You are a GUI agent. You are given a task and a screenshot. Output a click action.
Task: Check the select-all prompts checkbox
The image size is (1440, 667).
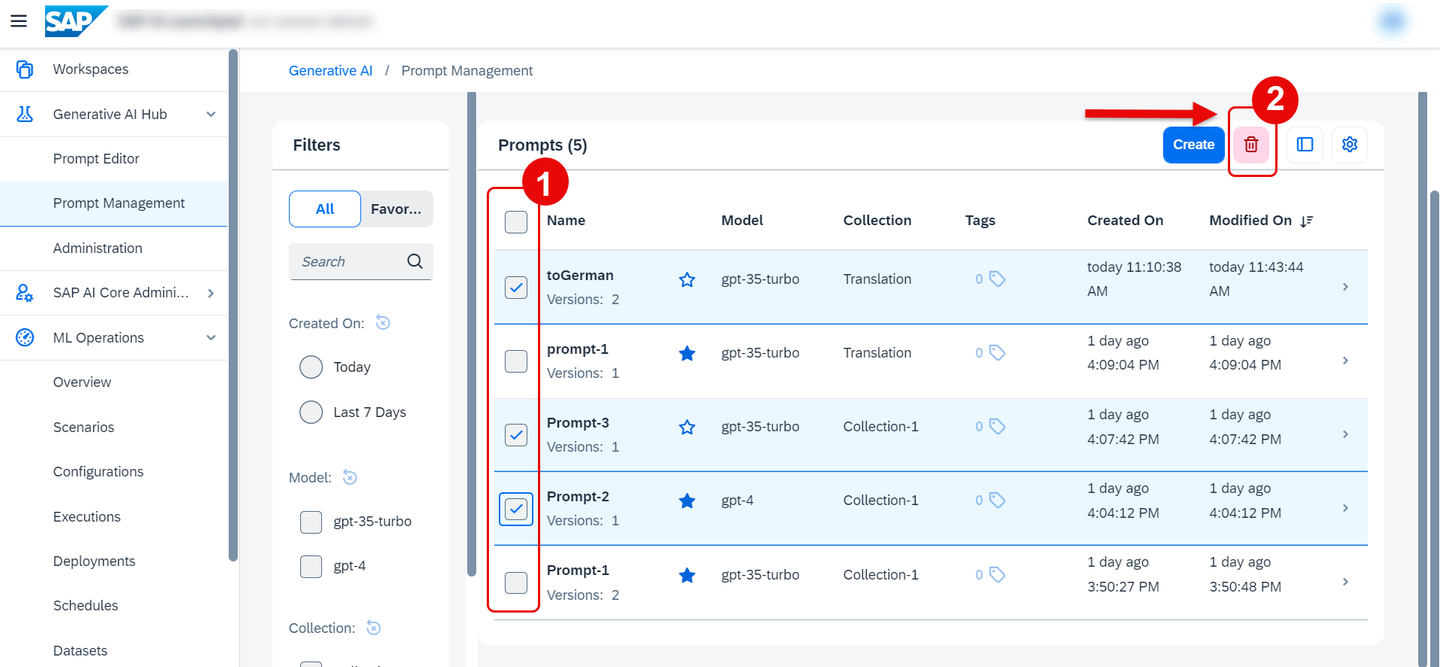516,222
